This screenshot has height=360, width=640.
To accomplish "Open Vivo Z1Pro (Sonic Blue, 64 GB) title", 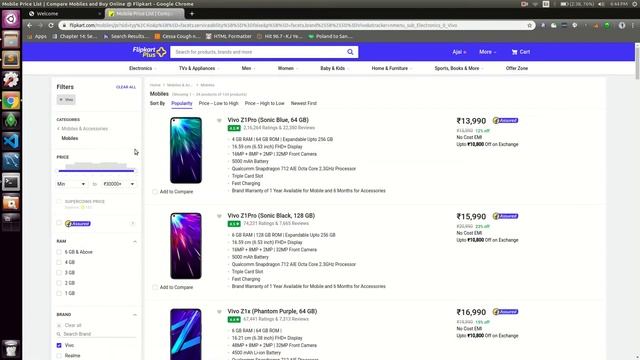I will [x=268, y=120].
